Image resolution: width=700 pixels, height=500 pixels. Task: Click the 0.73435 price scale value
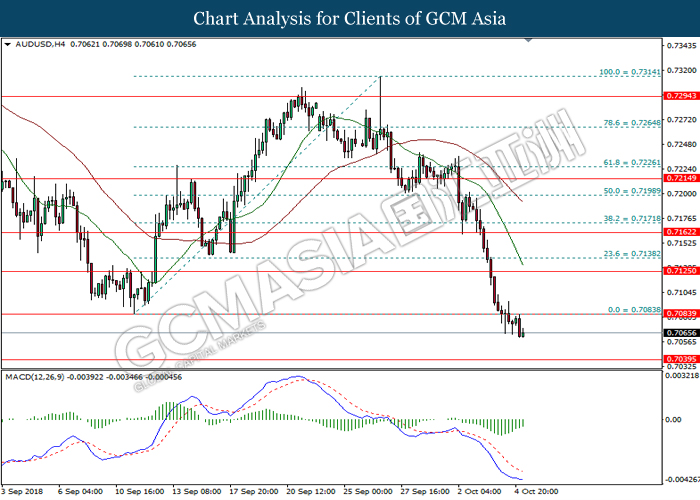(x=682, y=46)
